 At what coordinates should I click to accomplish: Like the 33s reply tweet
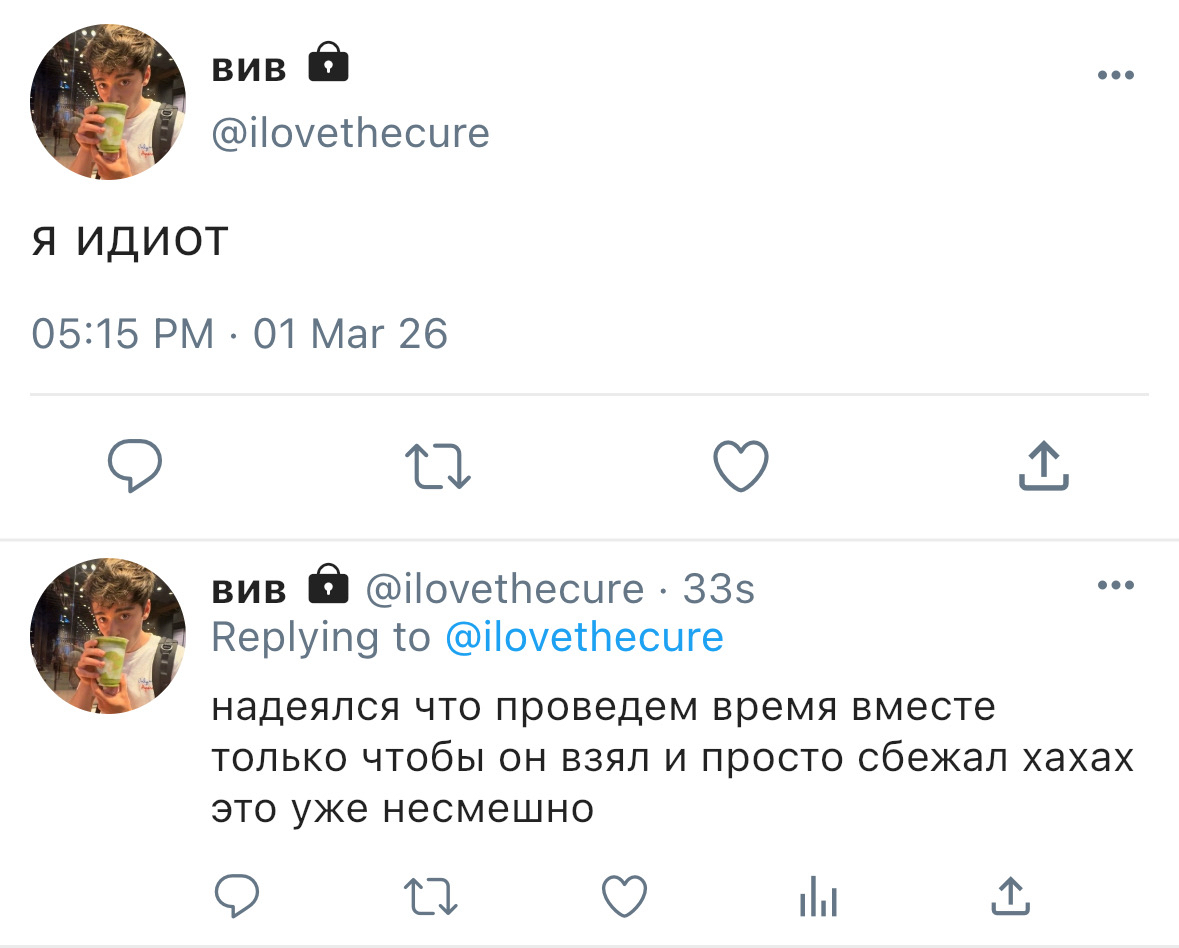(625, 896)
